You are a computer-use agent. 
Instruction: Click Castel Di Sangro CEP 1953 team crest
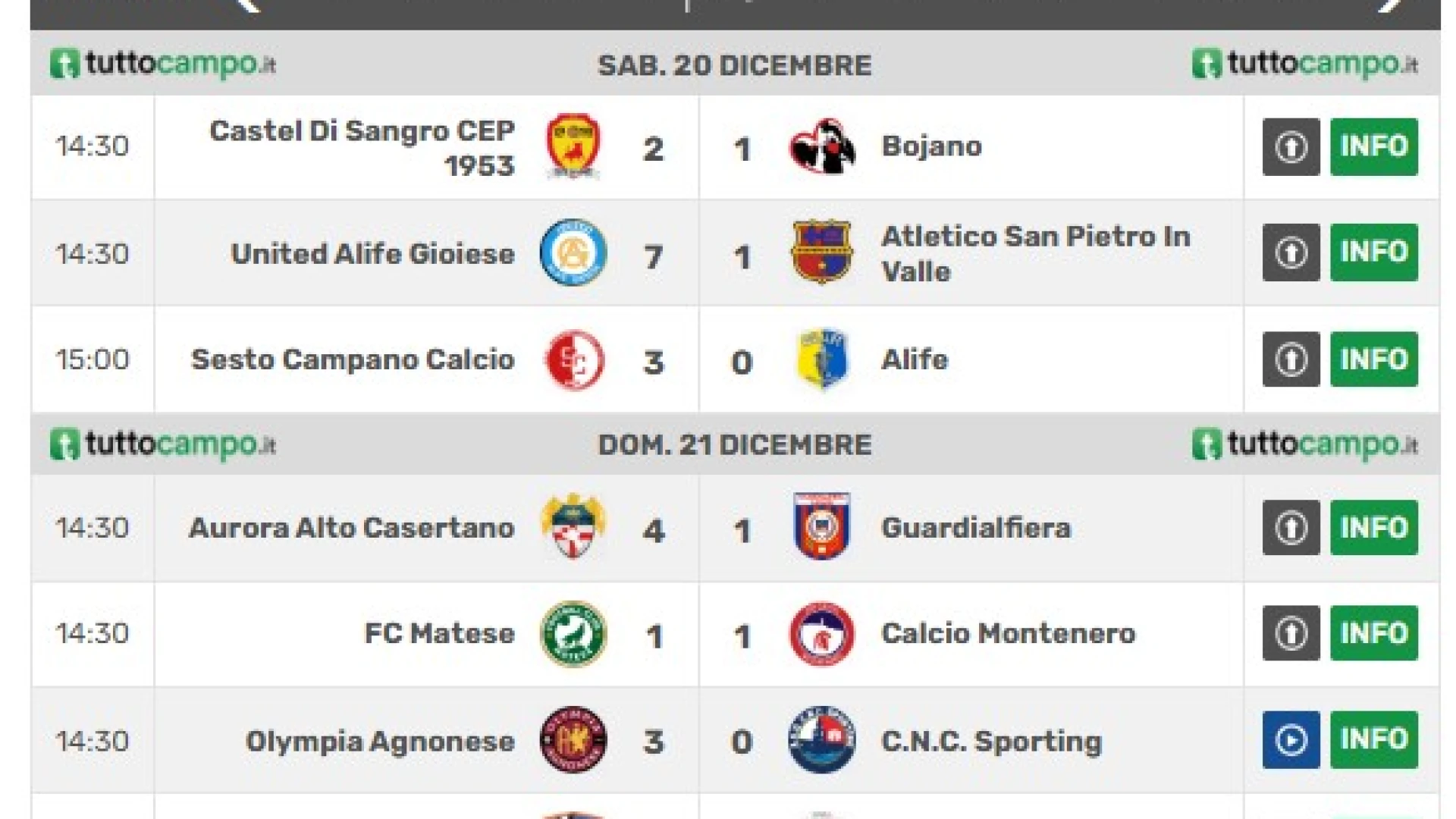coord(573,146)
